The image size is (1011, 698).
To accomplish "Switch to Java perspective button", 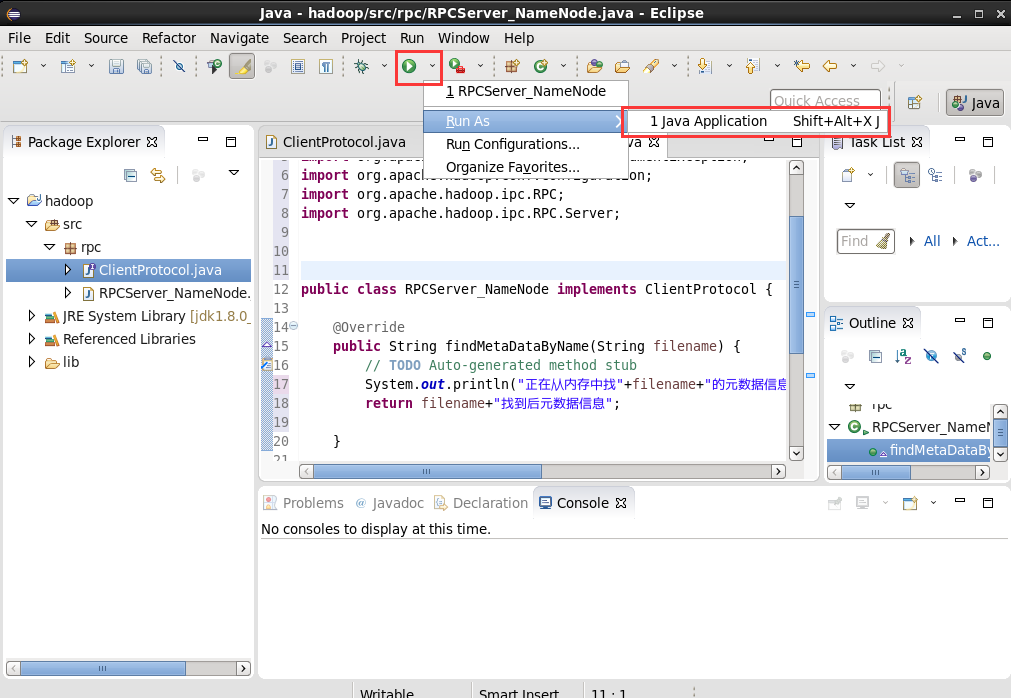I will (975, 102).
